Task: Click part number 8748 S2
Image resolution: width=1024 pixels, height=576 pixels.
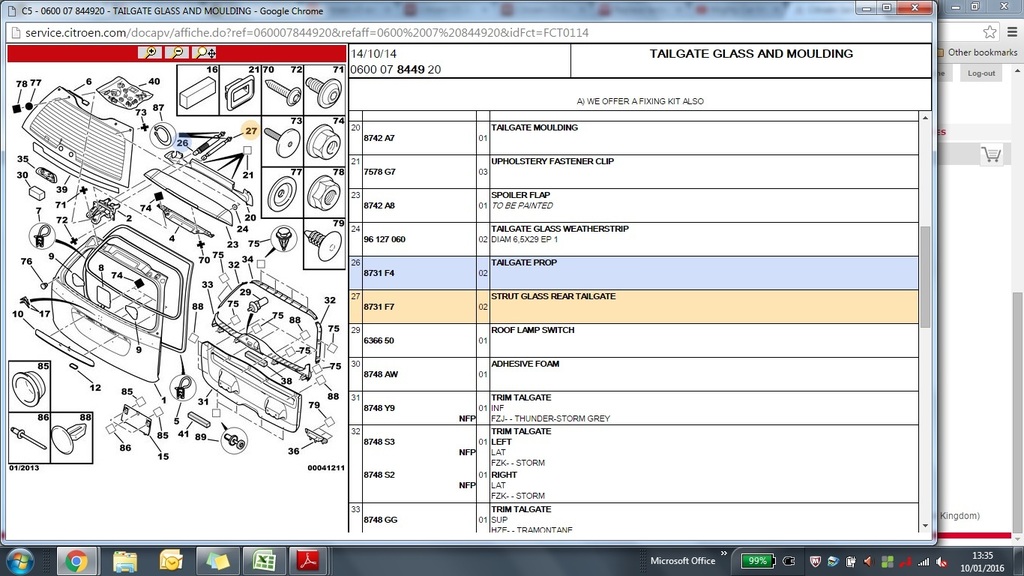Action: pos(379,475)
